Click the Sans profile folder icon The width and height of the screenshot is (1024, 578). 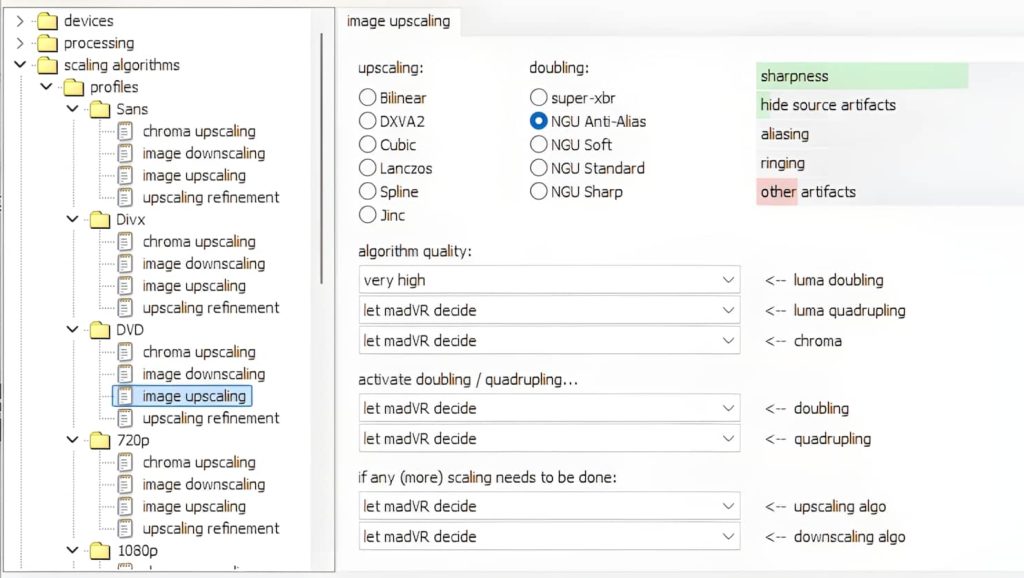coord(99,109)
